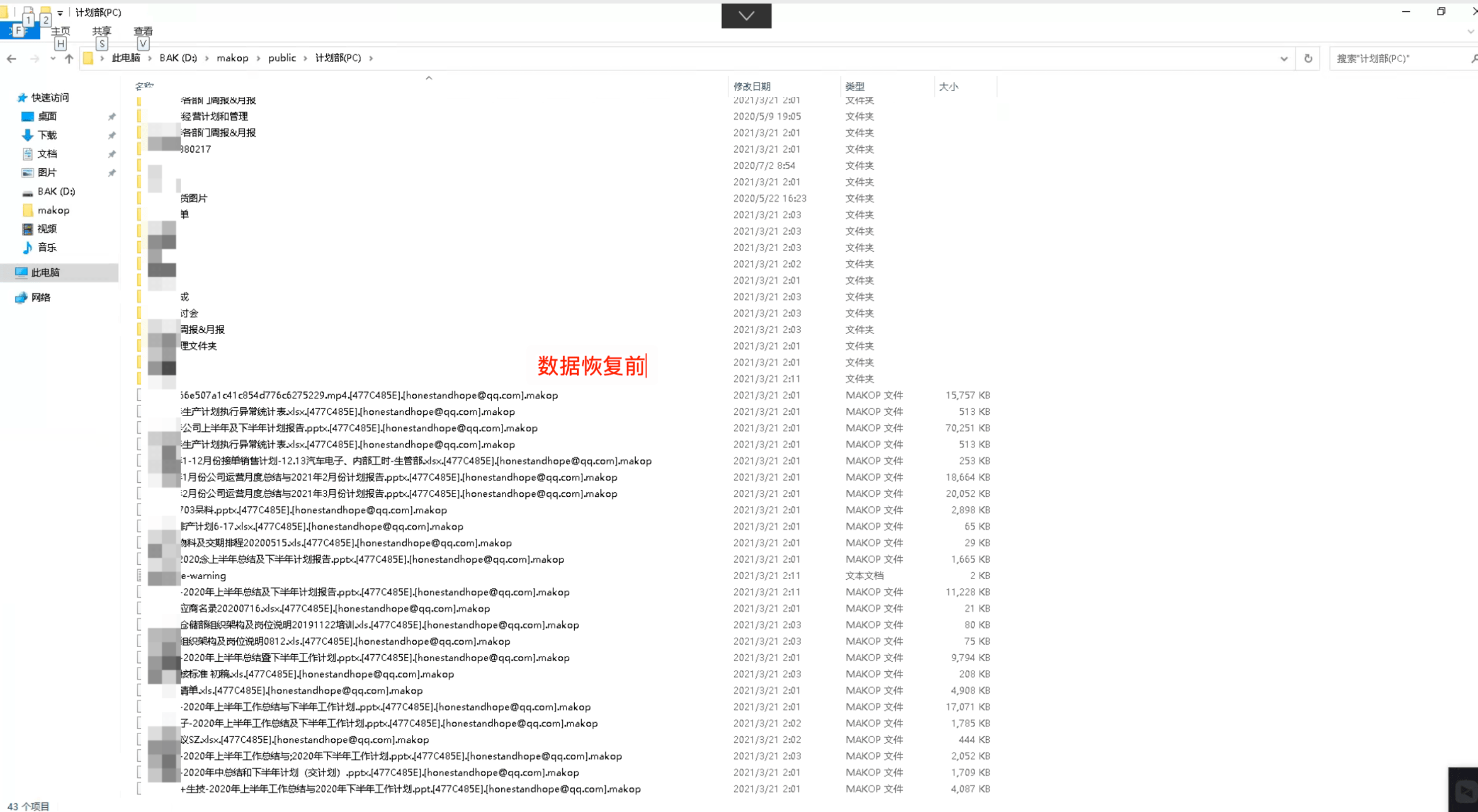Switch to the 共享 ribbon tab
1478x812 pixels.
point(102,31)
